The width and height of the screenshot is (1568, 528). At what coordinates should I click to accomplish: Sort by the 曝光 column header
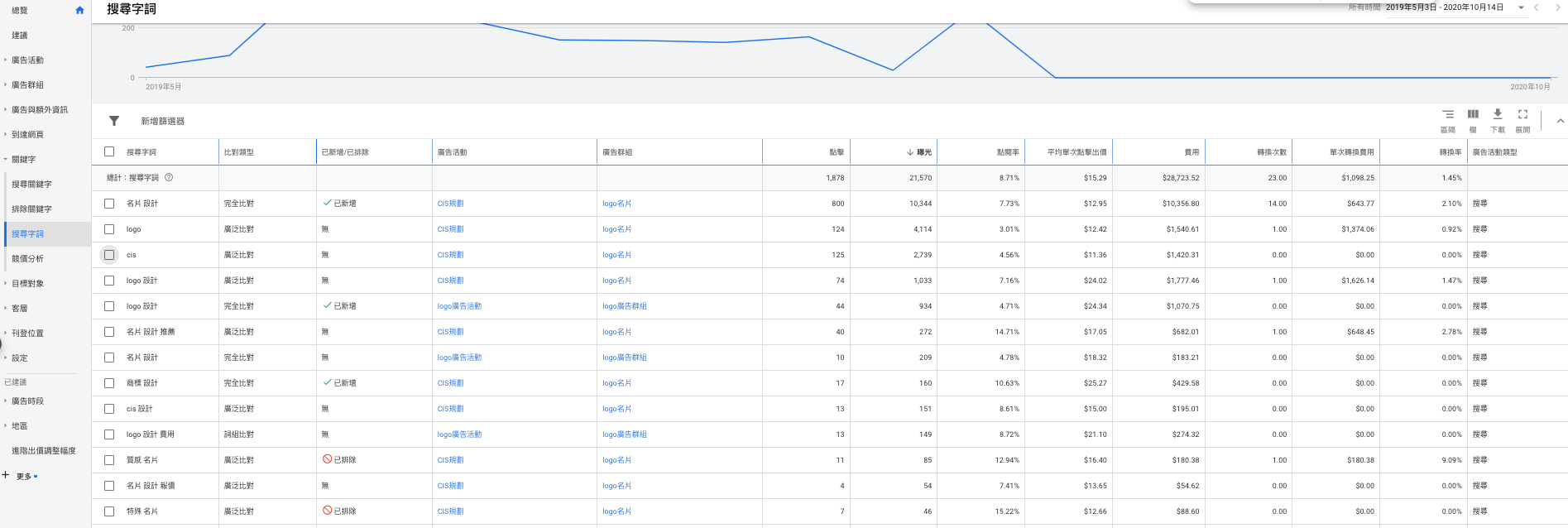tap(923, 152)
